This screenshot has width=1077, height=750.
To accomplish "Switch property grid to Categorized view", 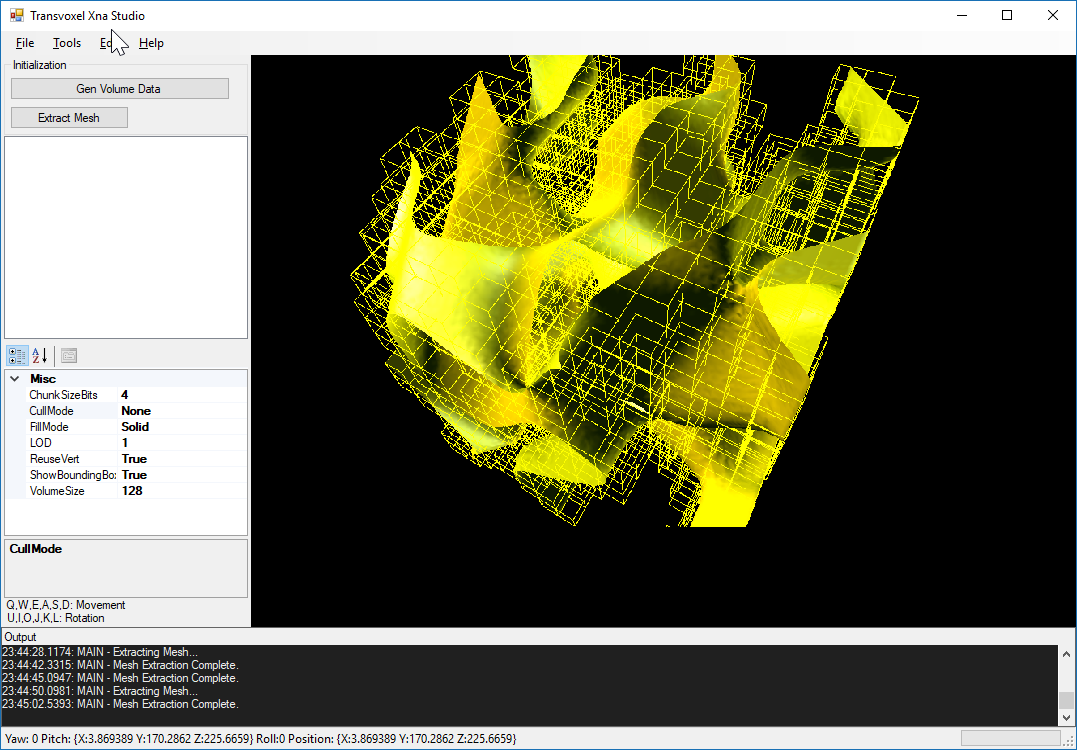I will [x=16, y=355].
